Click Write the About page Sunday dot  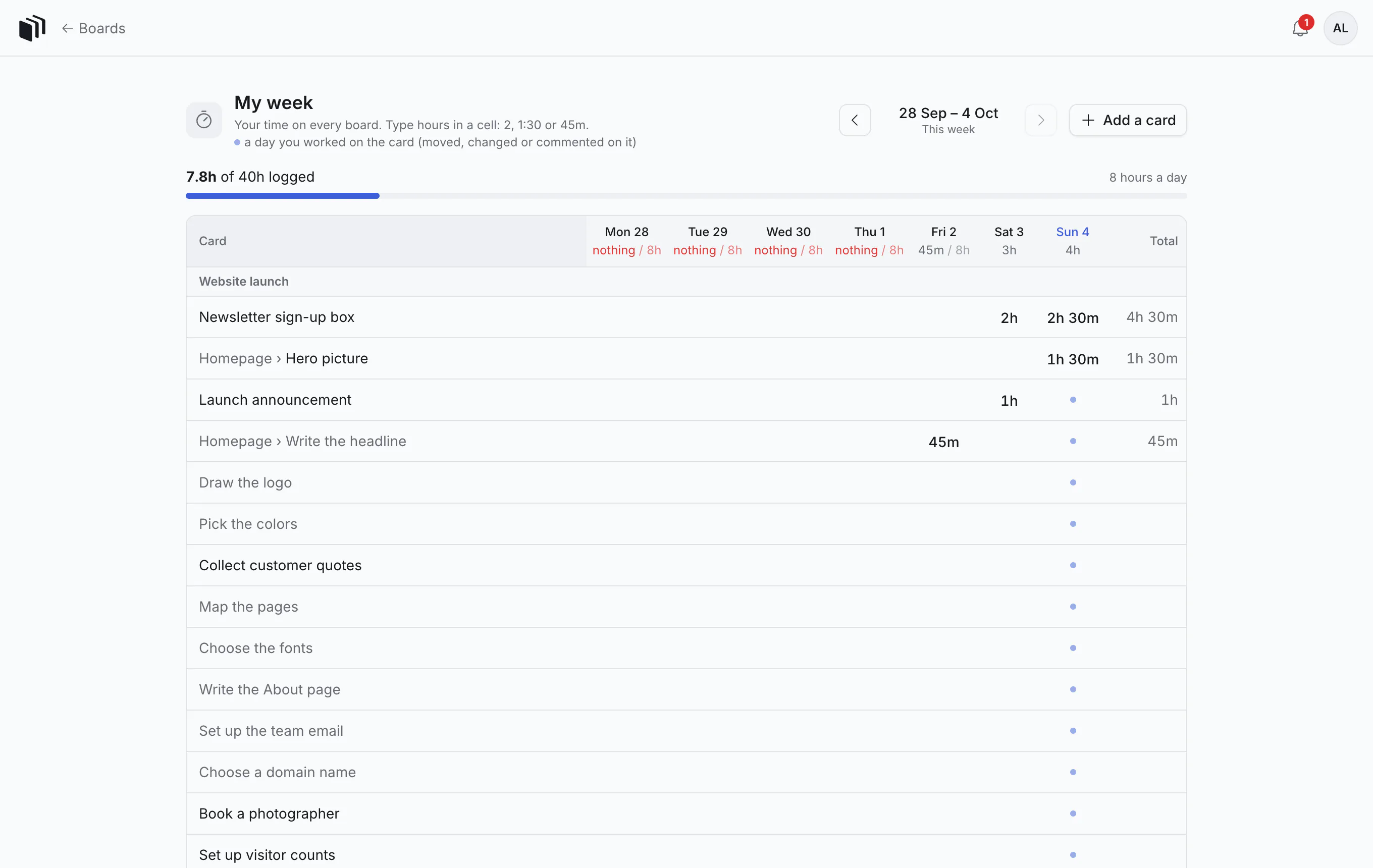tap(1072, 690)
